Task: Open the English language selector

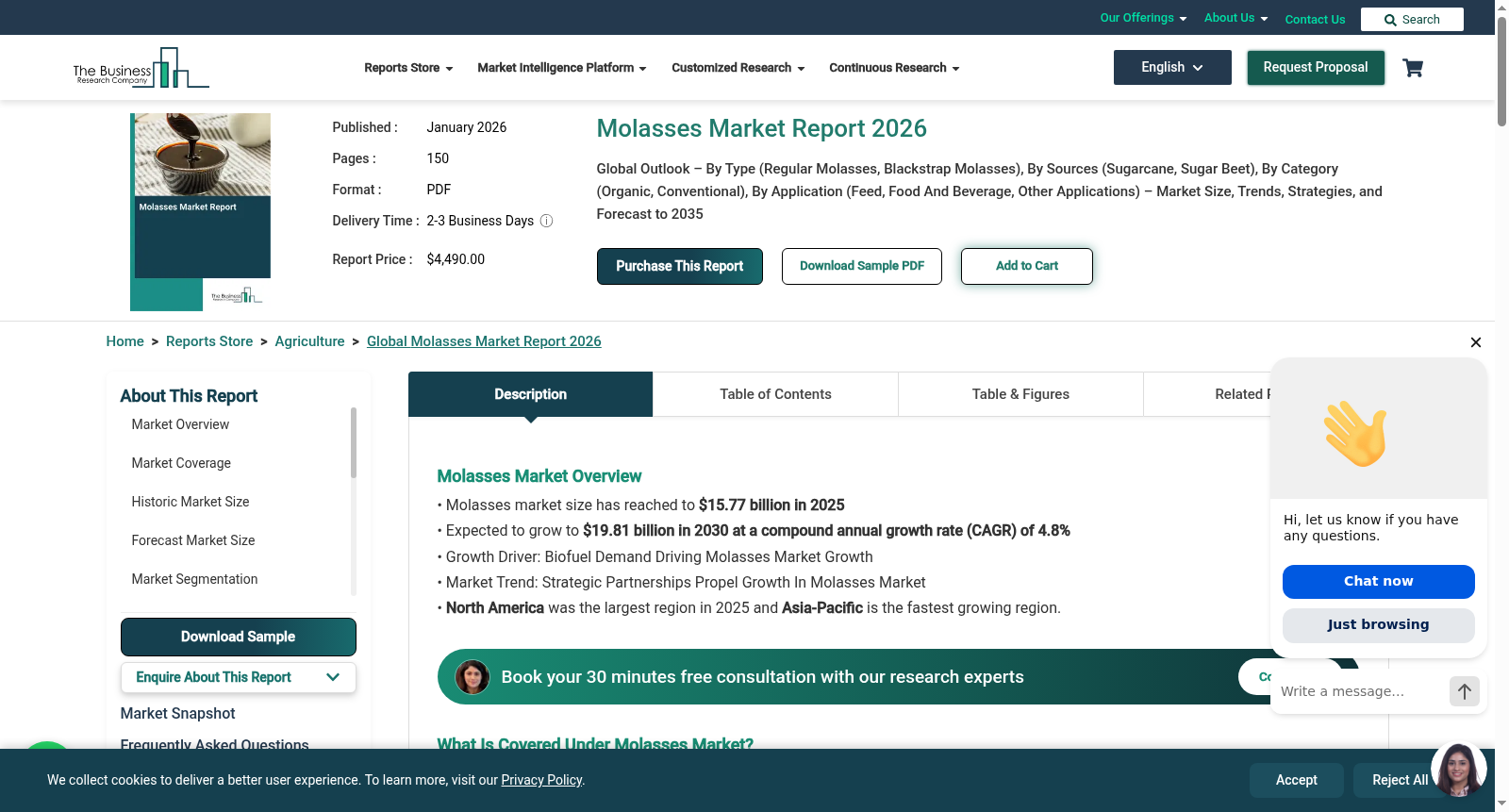Action: [x=1172, y=68]
